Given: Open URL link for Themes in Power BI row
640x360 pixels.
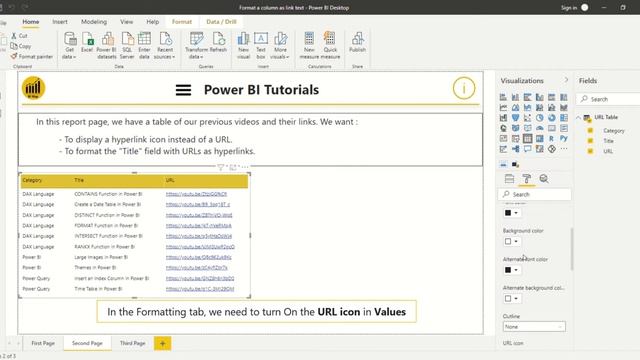Looking at the screenshot, I should [x=196, y=268].
